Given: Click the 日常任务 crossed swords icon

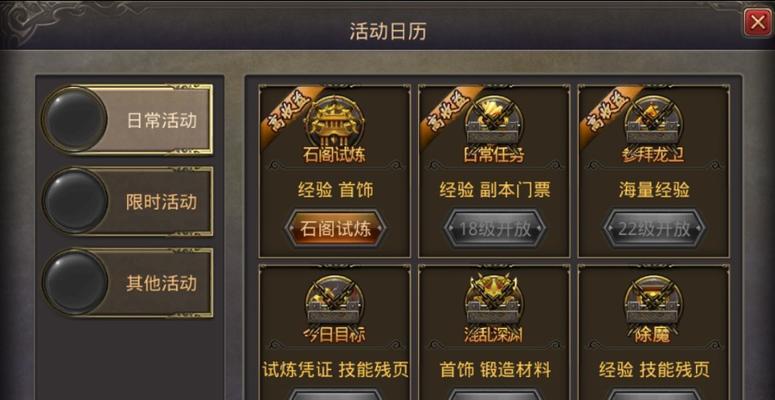Looking at the screenshot, I should [x=494, y=122].
